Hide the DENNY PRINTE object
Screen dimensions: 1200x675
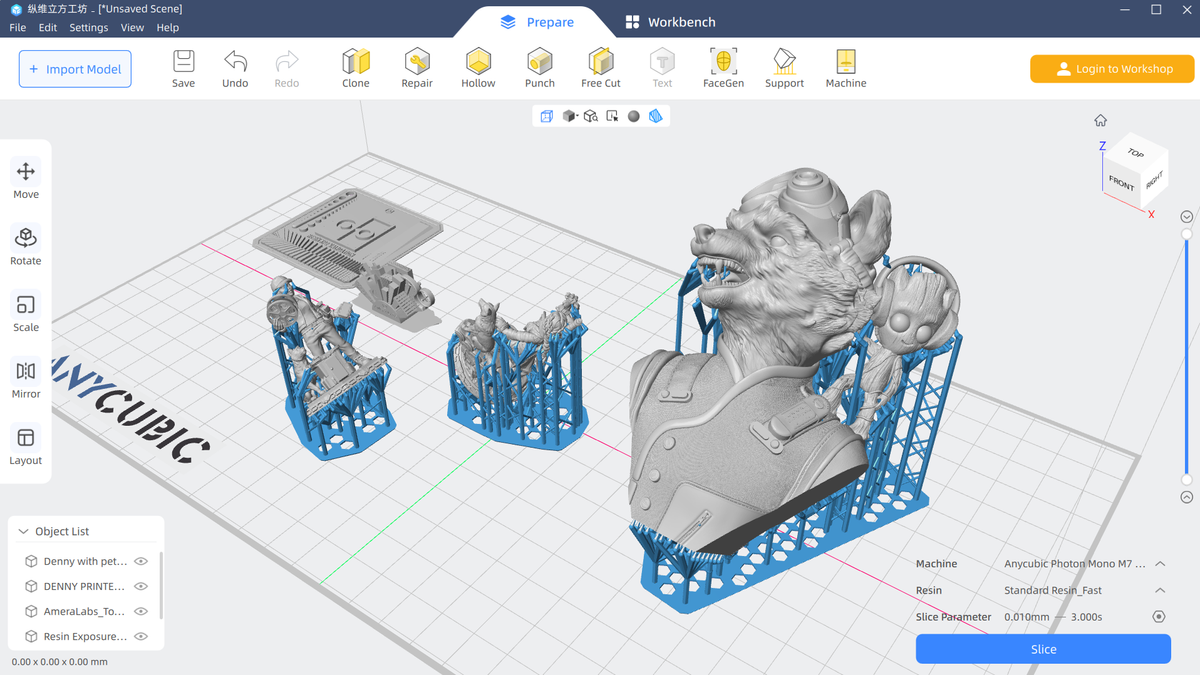pos(141,587)
